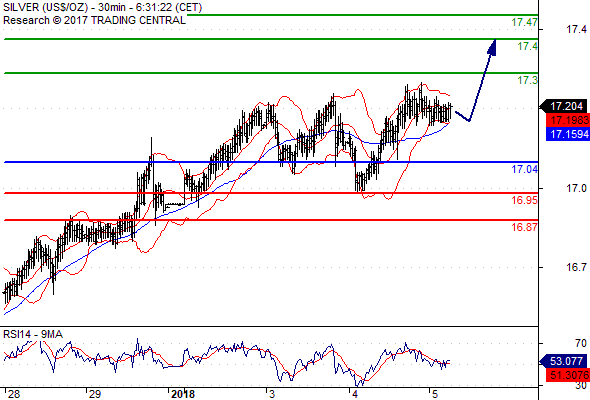Click the 16.7 price axis tick label
This screenshot has width=590, height=400.
click(576, 268)
